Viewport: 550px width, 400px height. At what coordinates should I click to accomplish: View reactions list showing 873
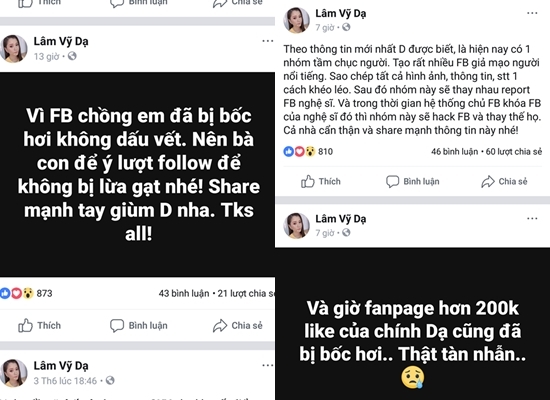pos(26,293)
